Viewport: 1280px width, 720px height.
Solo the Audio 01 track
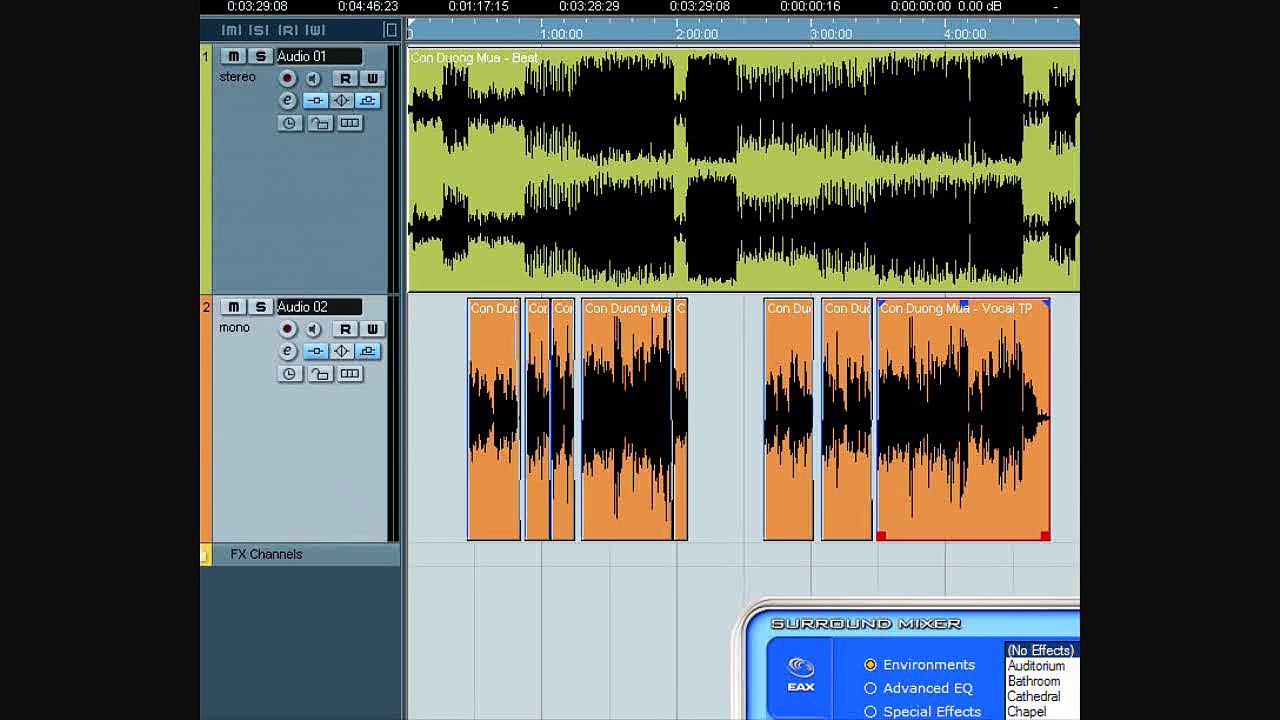(260, 56)
